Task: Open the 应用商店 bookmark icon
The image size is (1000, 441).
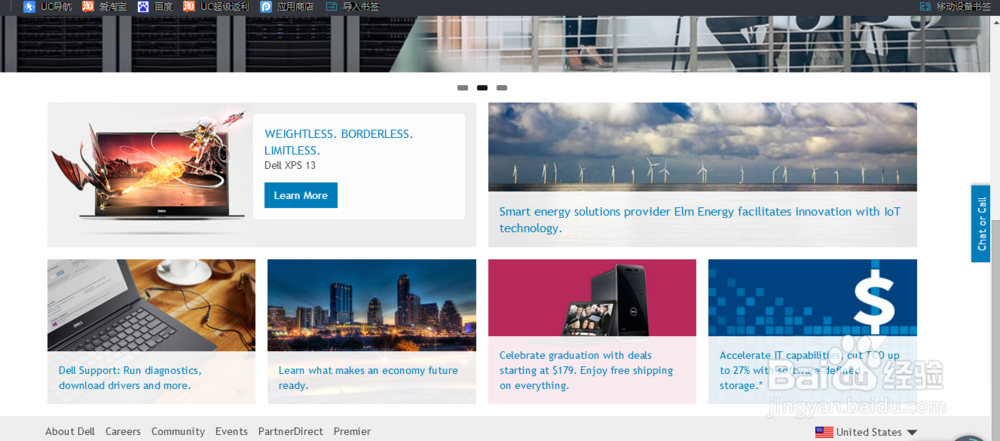Action: pos(266,6)
